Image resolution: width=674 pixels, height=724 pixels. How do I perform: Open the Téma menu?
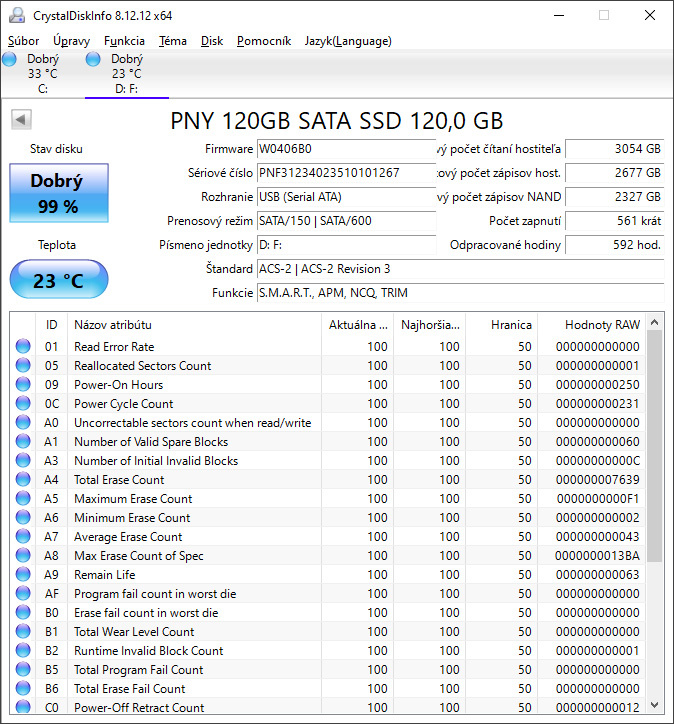pos(173,41)
